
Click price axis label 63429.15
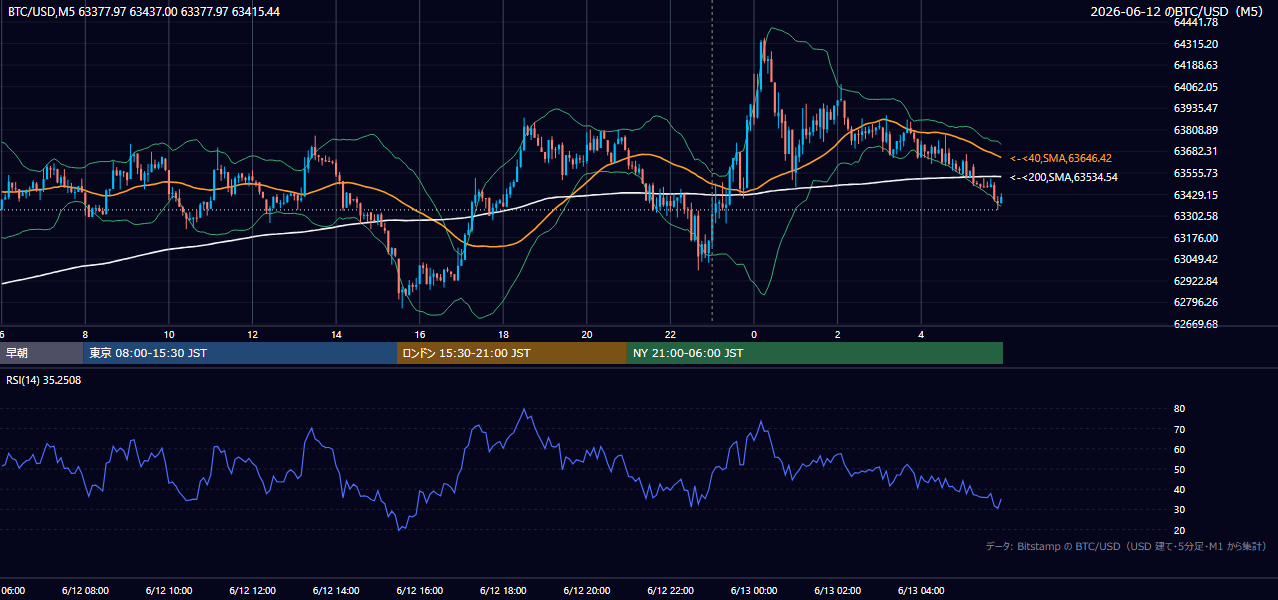[1195, 195]
